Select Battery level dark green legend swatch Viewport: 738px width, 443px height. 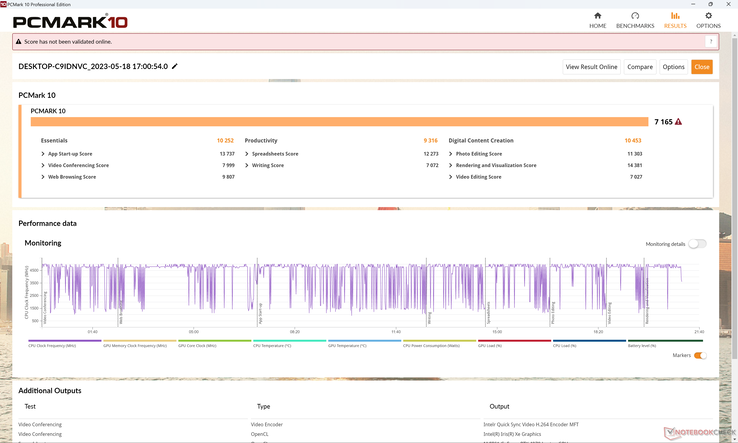pyautogui.click(x=665, y=340)
